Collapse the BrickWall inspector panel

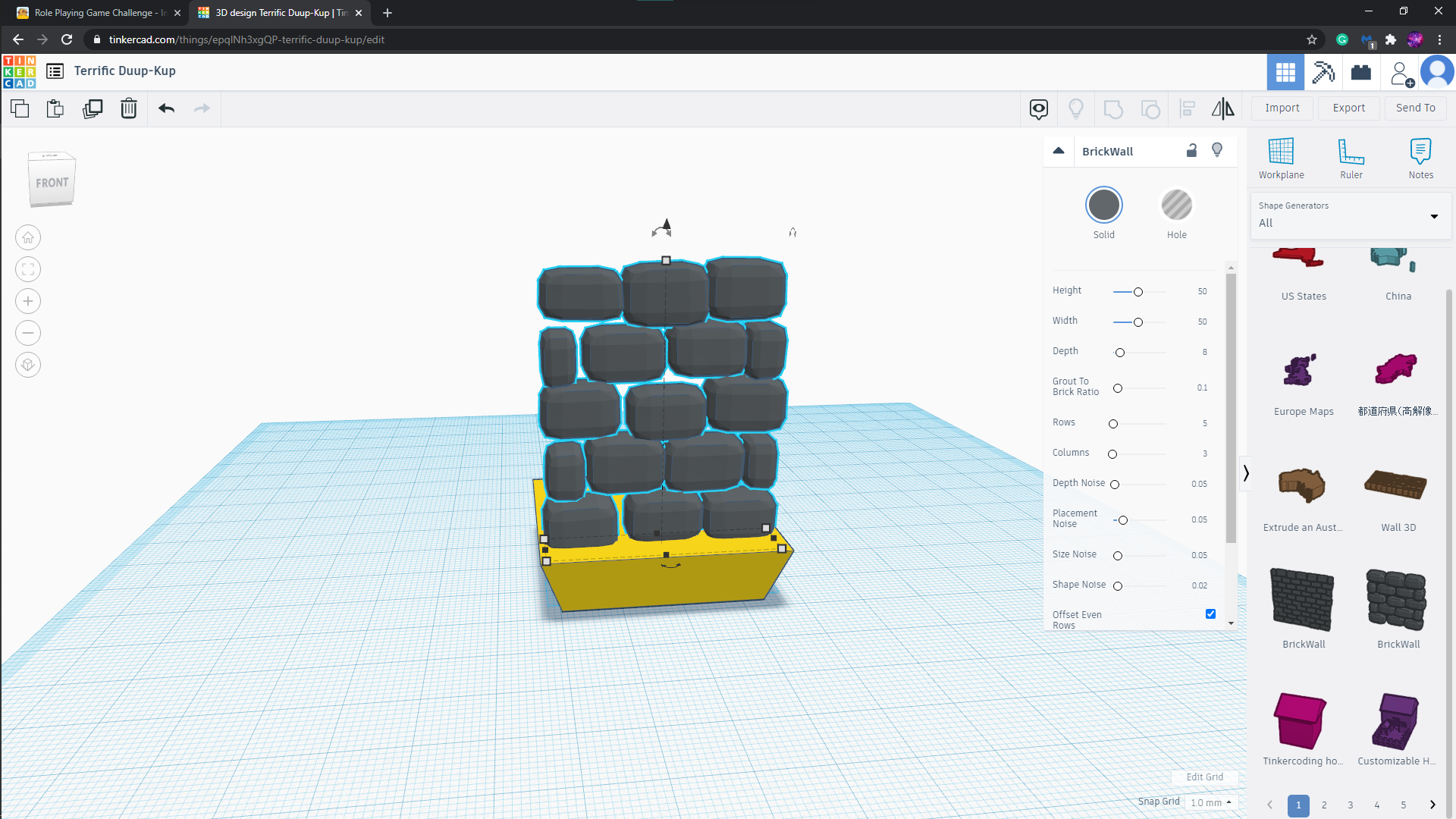click(x=1059, y=151)
